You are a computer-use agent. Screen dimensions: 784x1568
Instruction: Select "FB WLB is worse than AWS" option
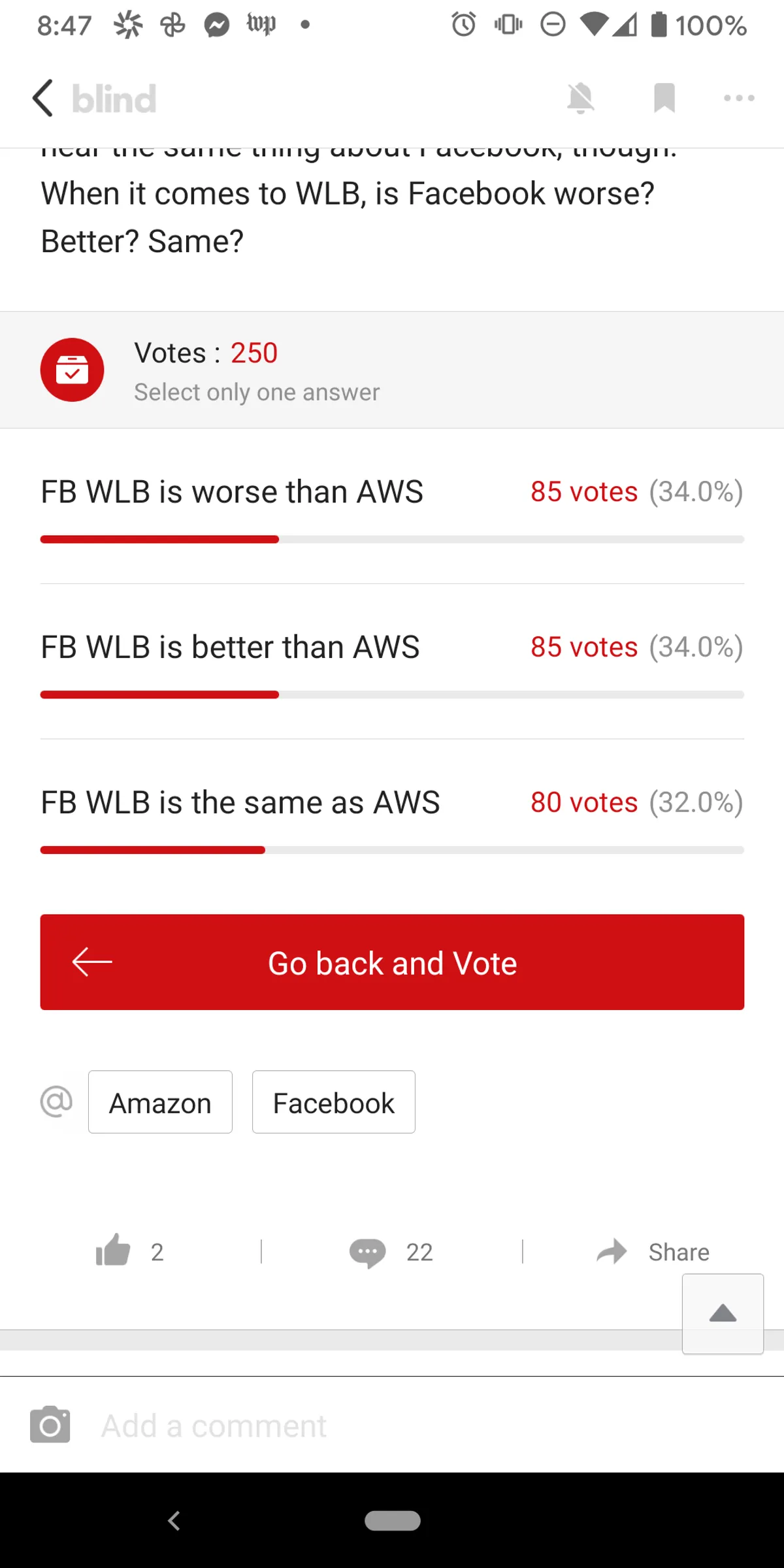(232, 492)
